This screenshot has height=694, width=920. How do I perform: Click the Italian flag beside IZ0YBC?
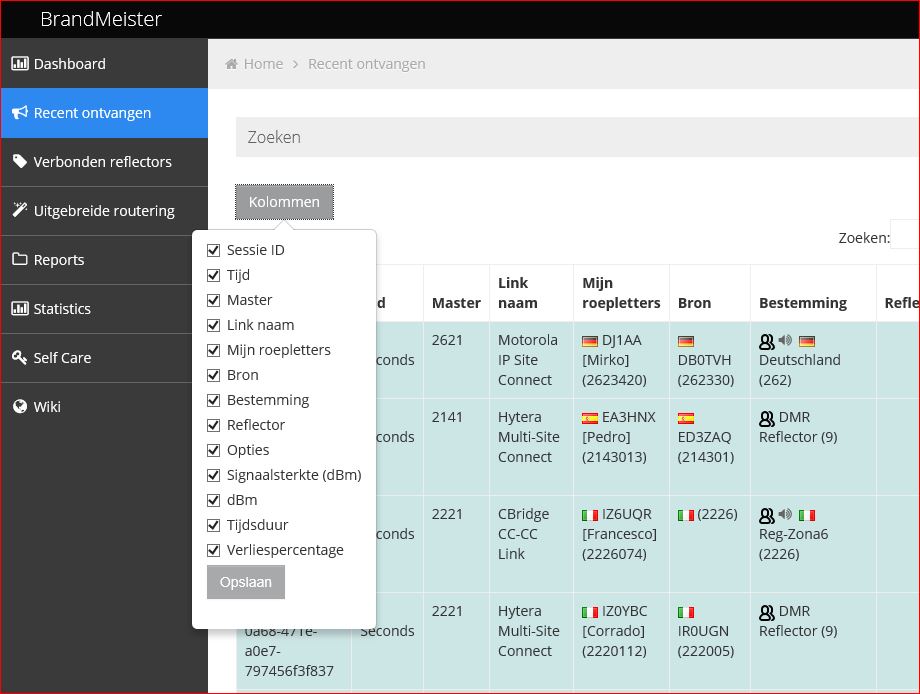590,612
